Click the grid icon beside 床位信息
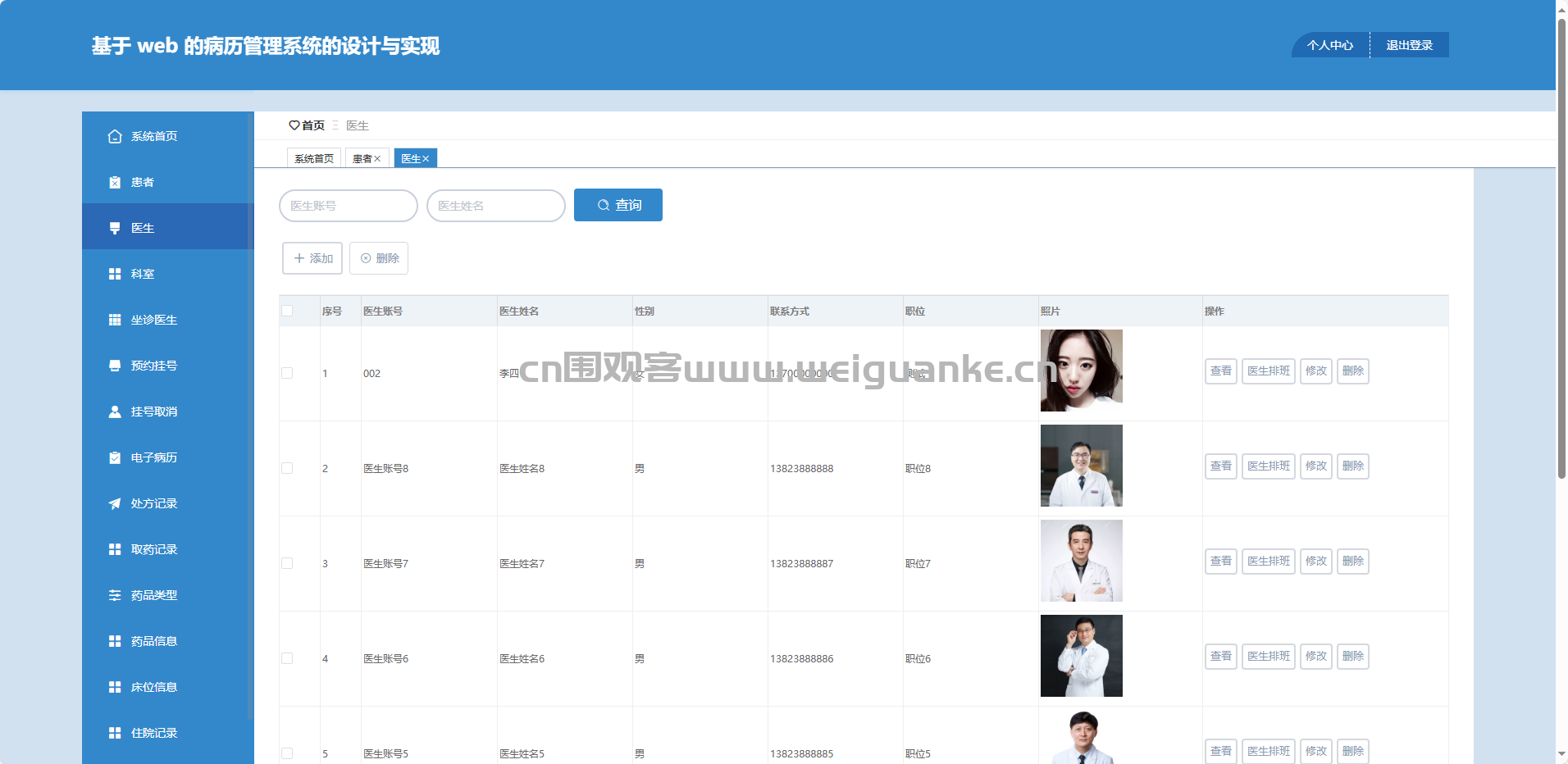 115,687
